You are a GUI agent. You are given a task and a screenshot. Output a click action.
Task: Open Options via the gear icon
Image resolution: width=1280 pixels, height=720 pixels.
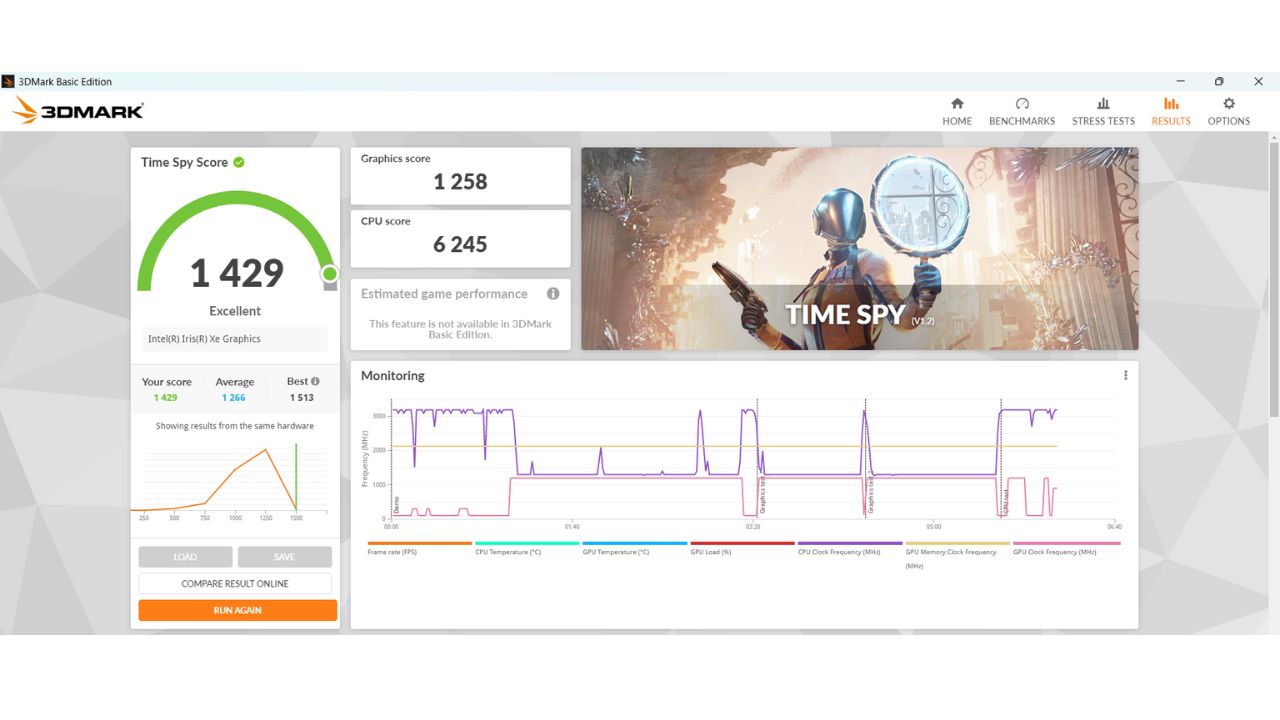pos(1228,103)
